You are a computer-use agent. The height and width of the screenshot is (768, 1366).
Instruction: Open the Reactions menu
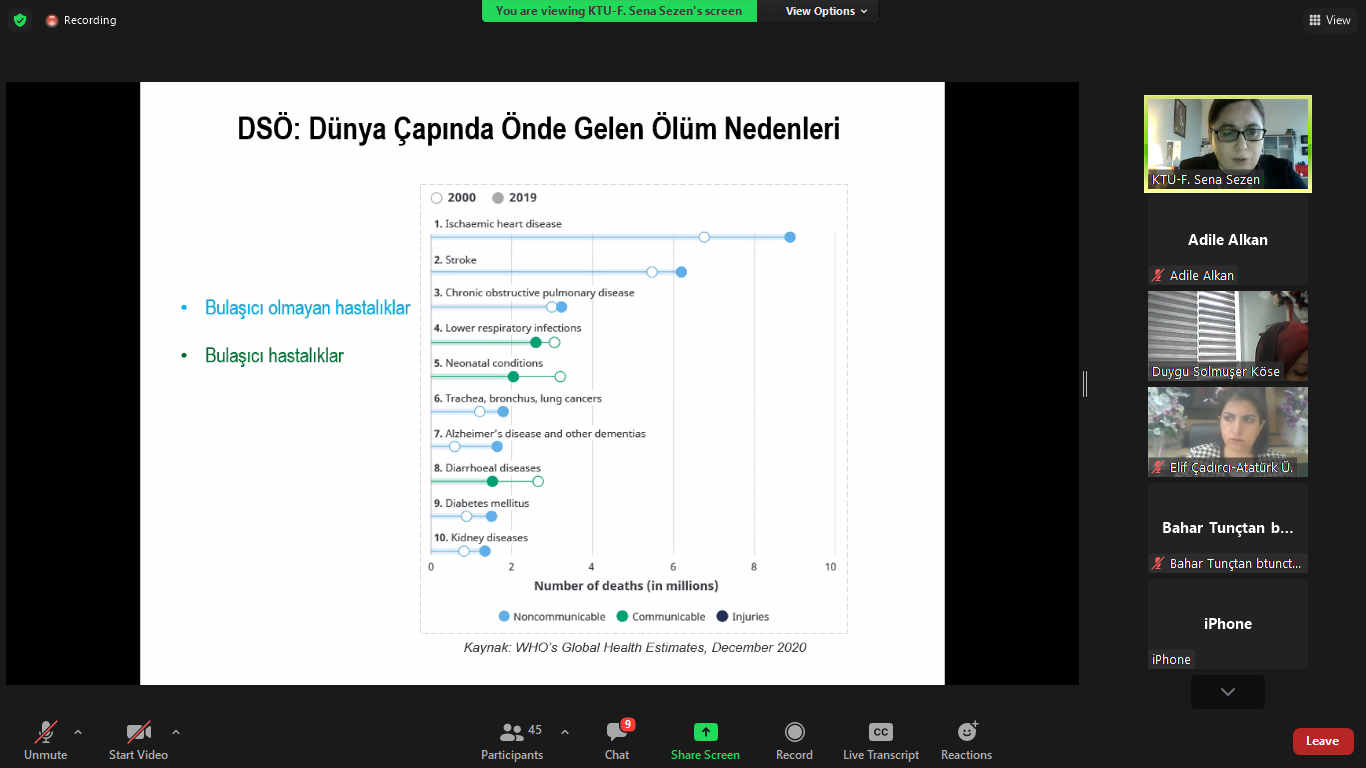tap(966, 741)
